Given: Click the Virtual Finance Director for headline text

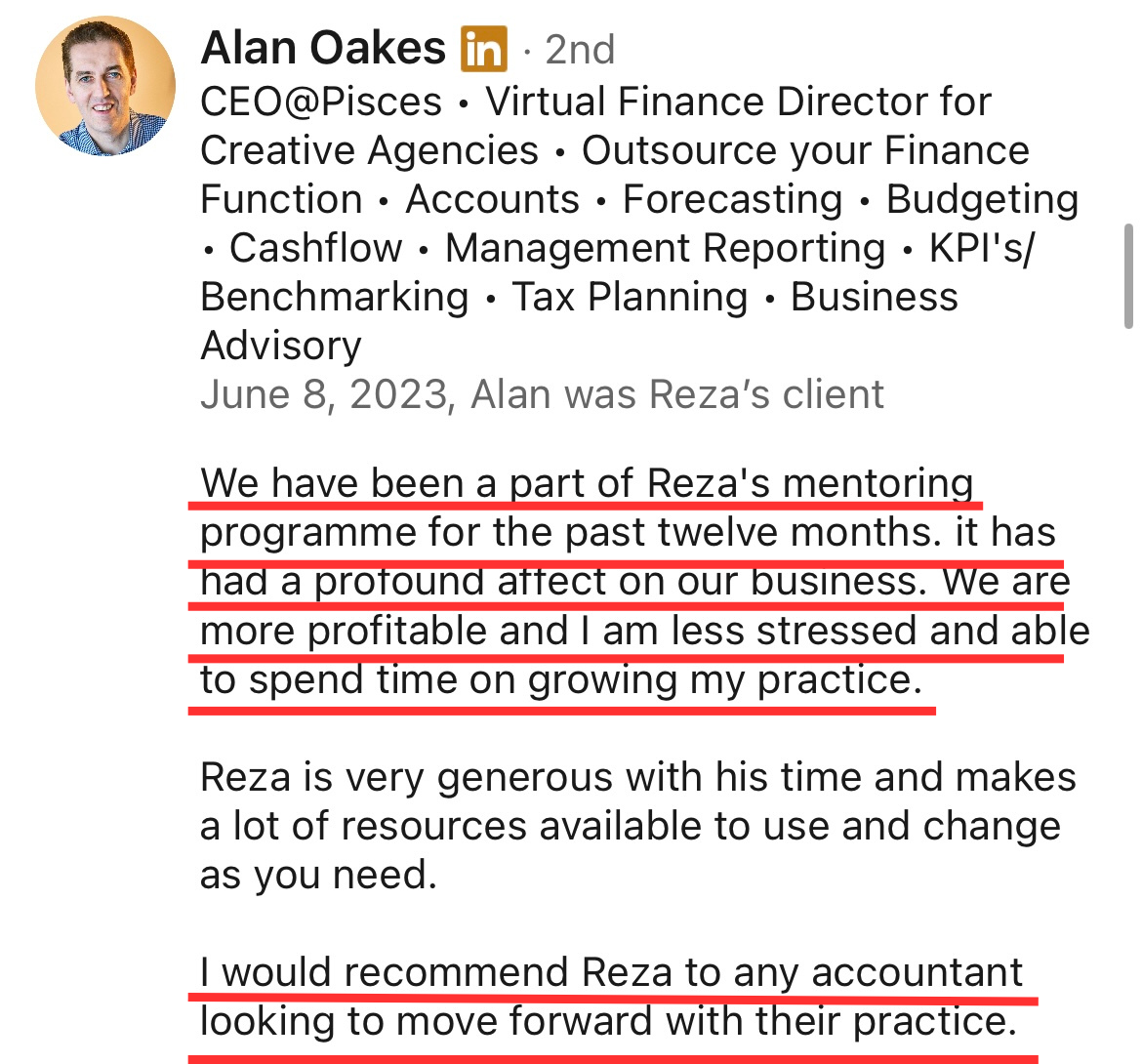Looking at the screenshot, I should click(739, 102).
